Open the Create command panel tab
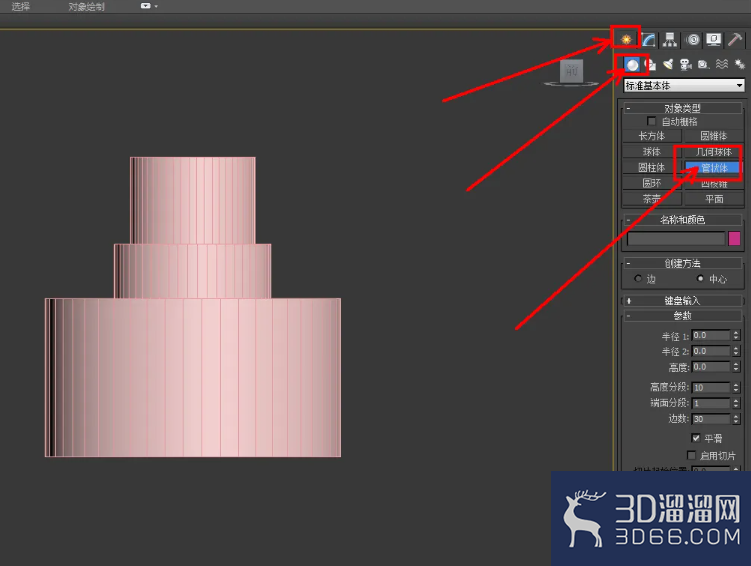The width and height of the screenshot is (751, 566). click(626, 39)
